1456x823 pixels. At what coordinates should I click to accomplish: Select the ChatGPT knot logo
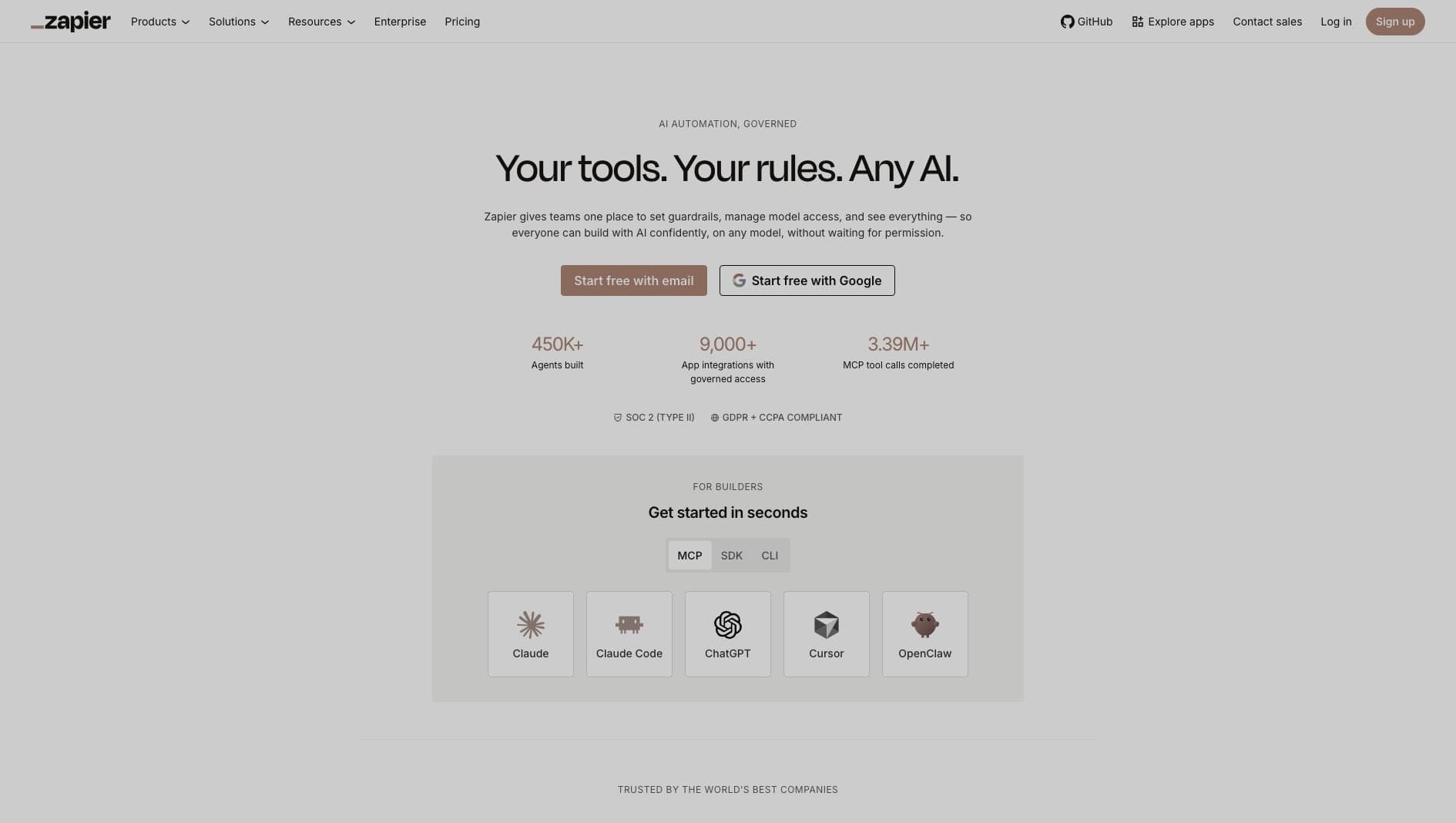tap(728, 625)
